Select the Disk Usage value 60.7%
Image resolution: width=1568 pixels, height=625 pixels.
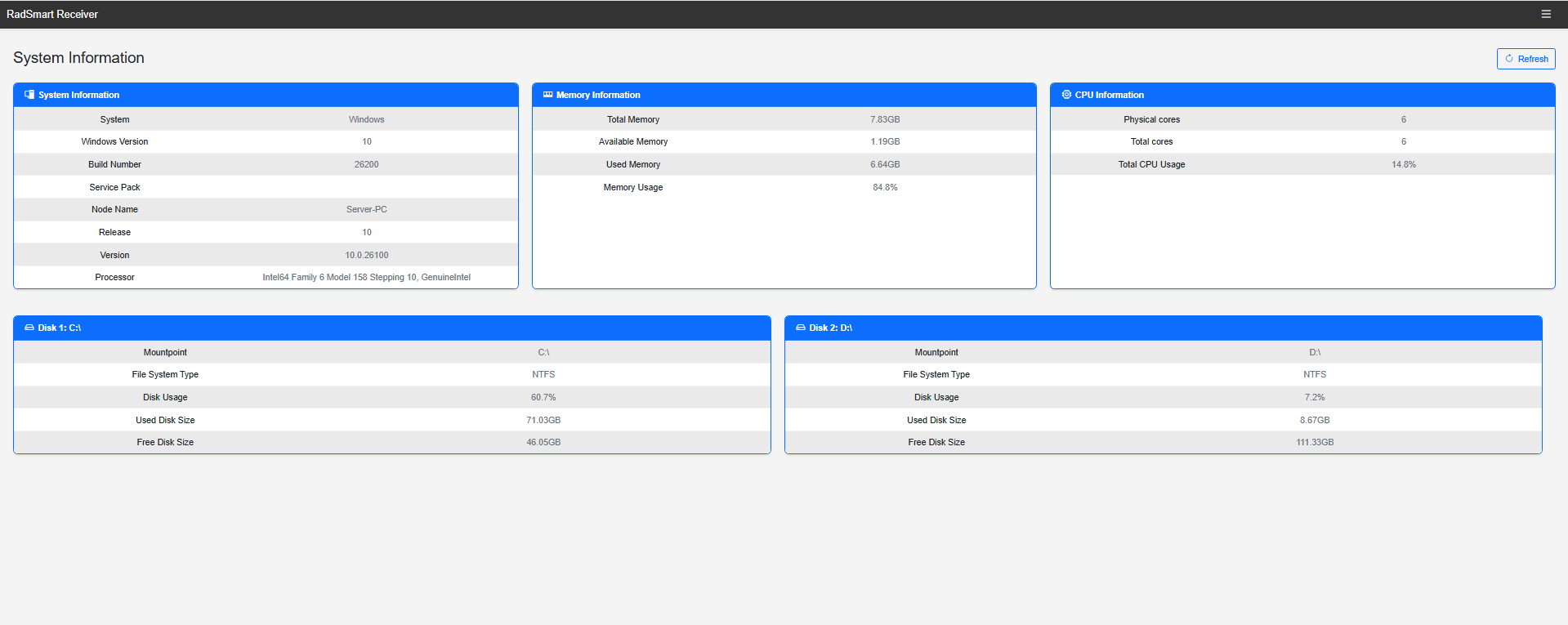(543, 397)
